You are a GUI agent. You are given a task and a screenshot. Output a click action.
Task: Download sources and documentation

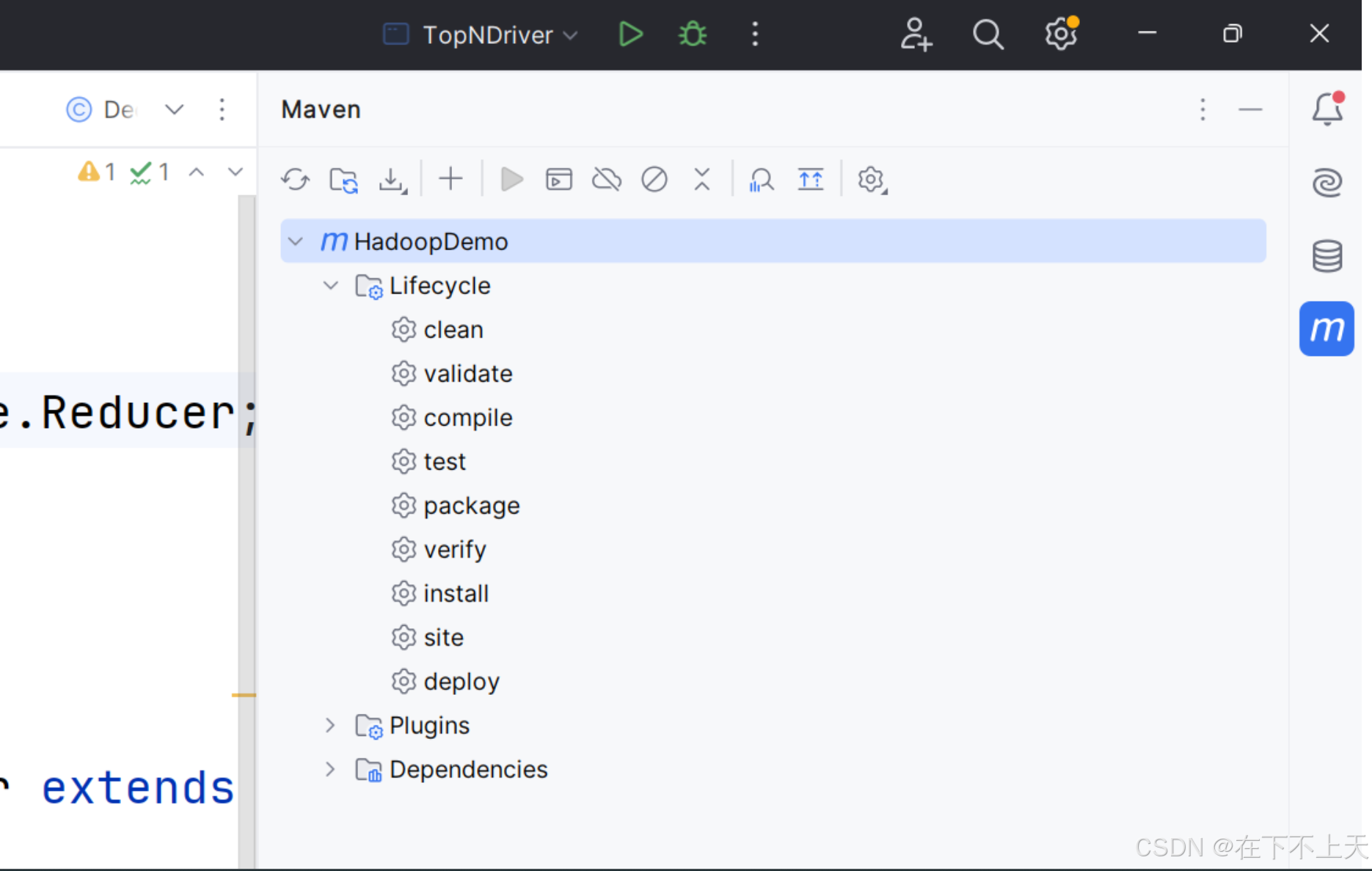tap(393, 180)
